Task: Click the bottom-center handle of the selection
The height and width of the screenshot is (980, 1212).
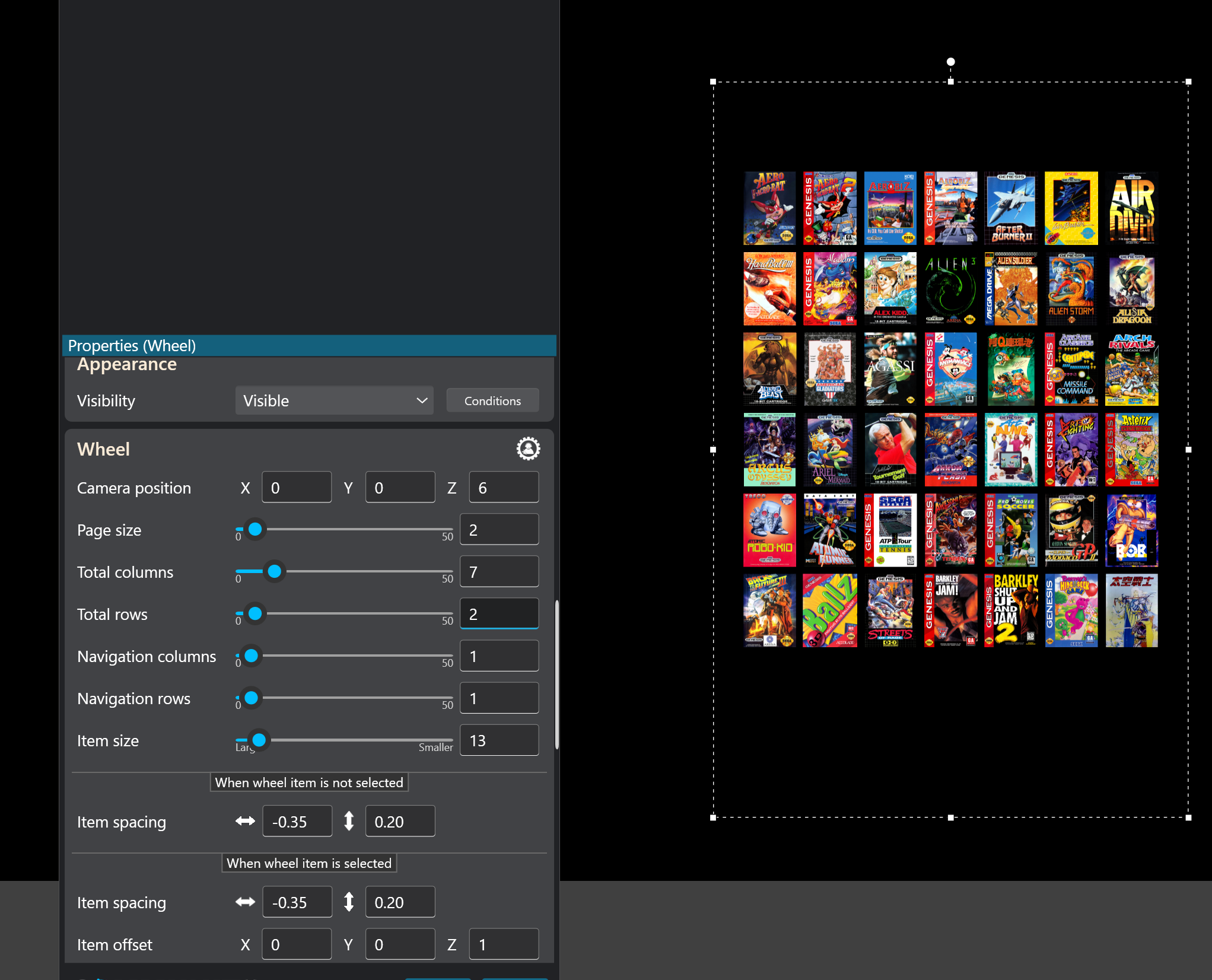Action: (950, 817)
